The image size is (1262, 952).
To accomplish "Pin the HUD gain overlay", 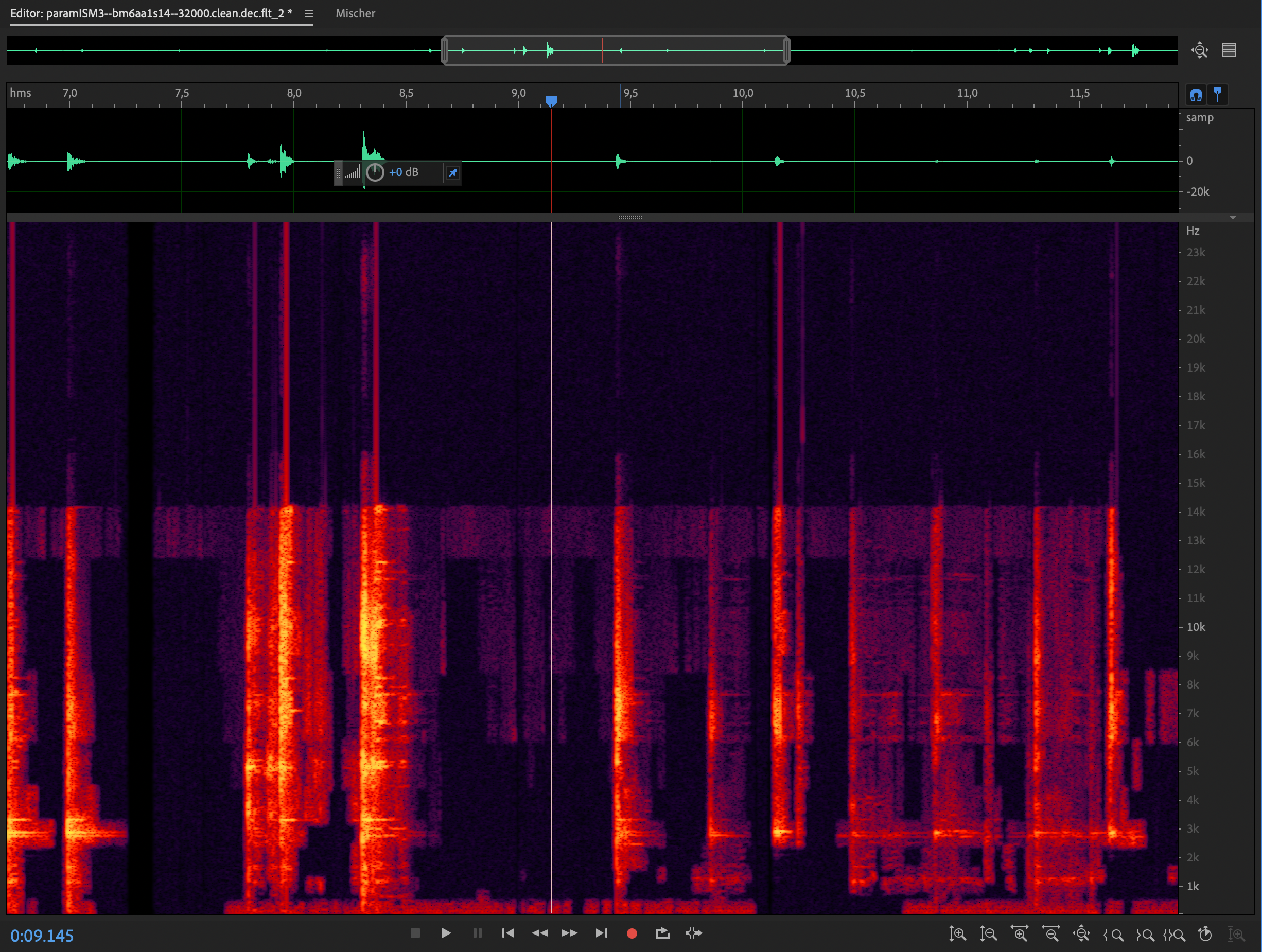I will point(452,173).
